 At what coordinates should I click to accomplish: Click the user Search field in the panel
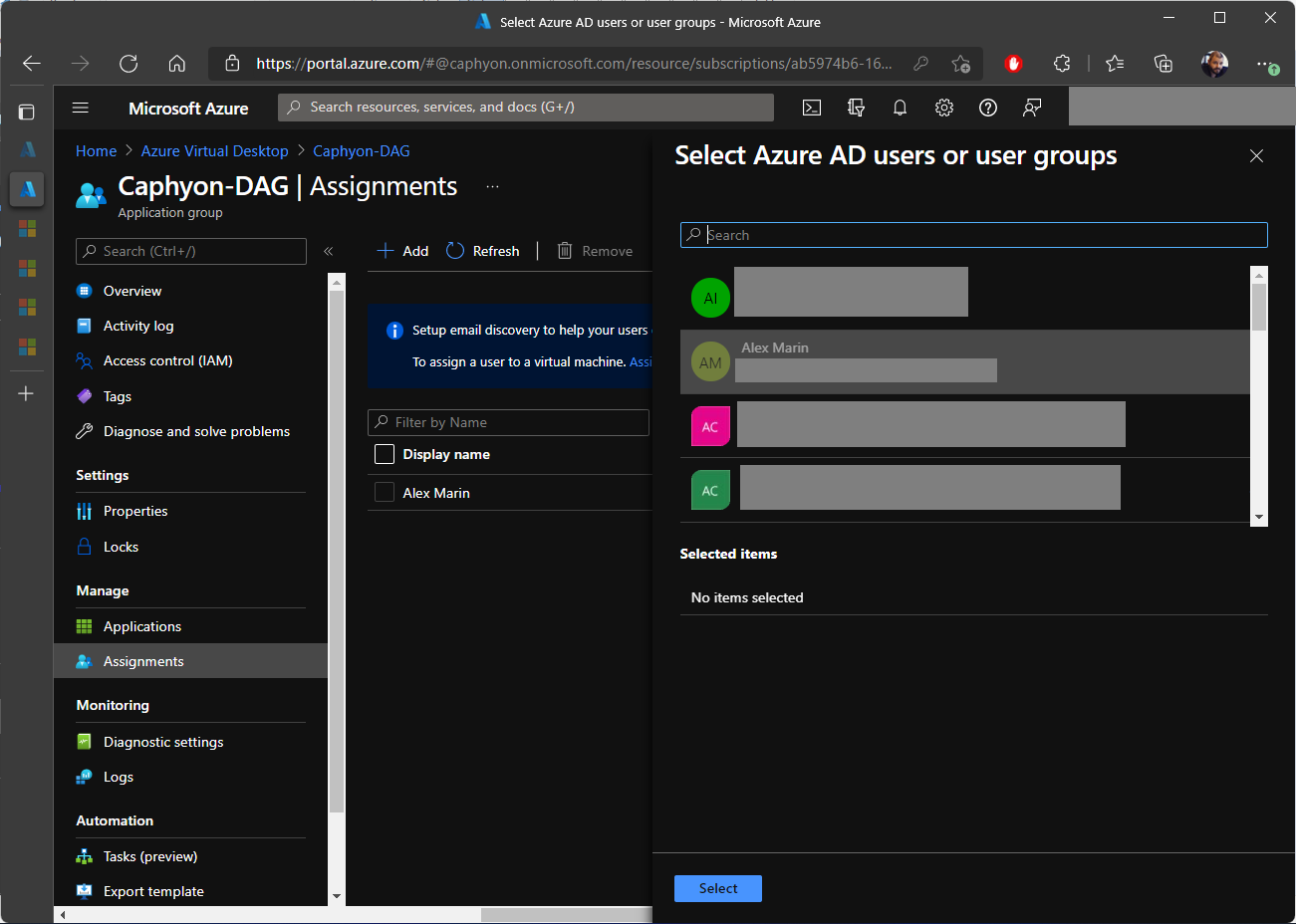(x=974, y=235)
